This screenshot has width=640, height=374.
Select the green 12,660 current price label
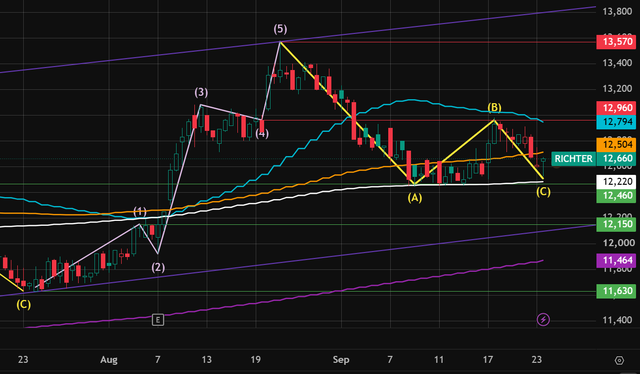point(616,158)
